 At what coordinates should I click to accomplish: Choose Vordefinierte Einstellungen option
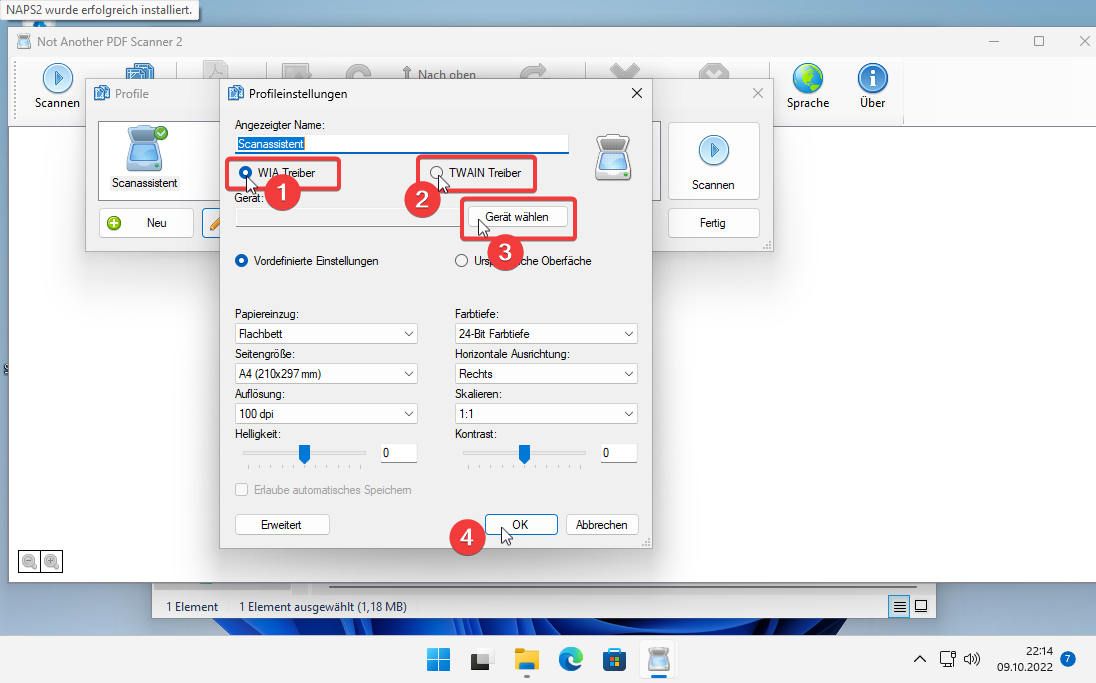(242, 261)
